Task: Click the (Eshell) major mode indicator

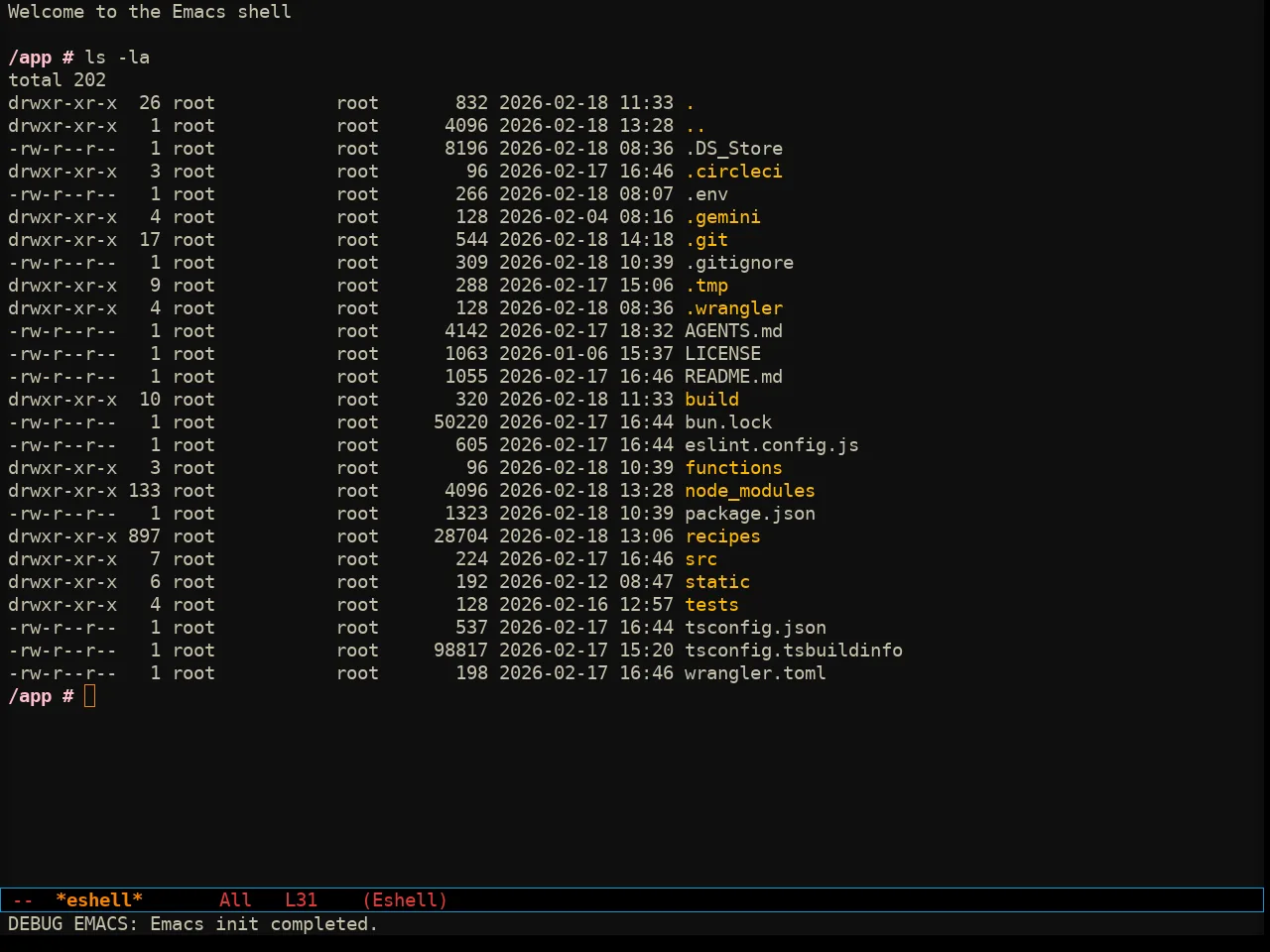Action: [405, 900]
